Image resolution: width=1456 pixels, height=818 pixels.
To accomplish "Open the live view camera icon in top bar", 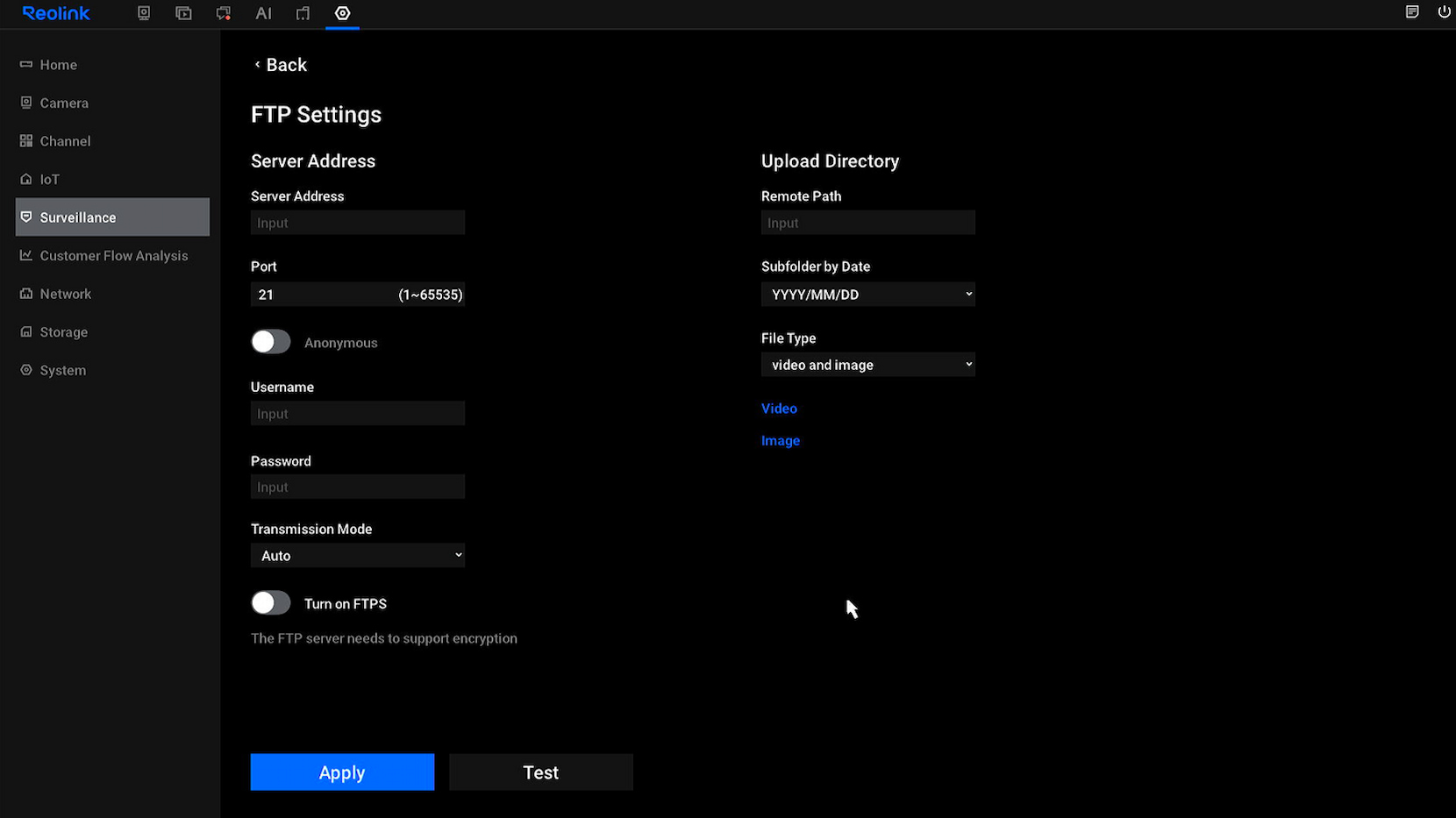I will (144, 13).
